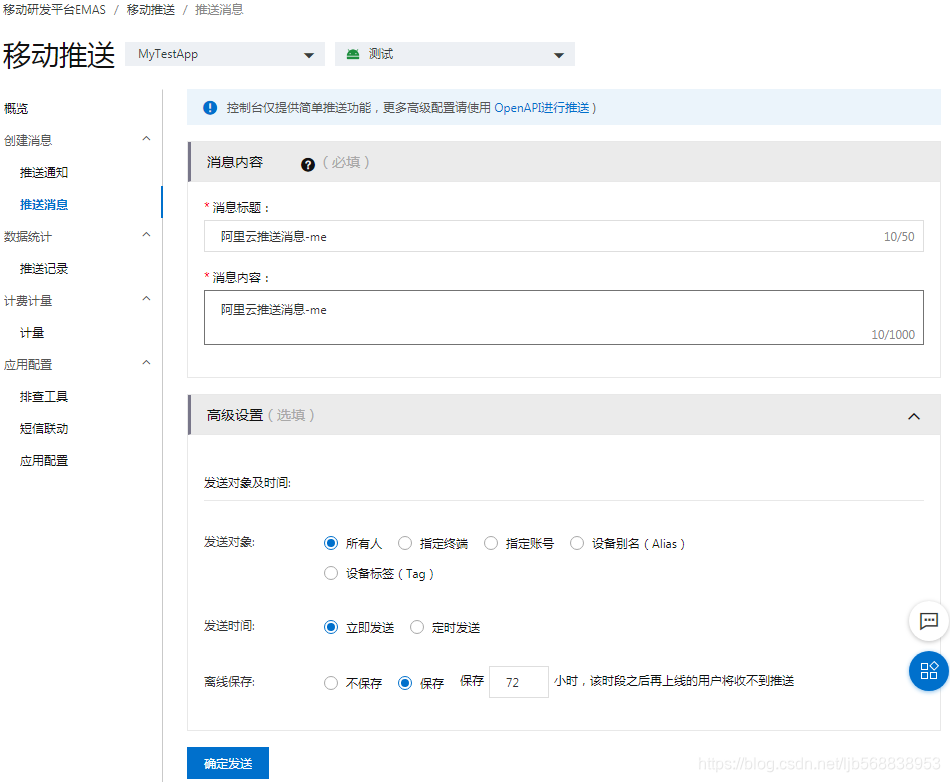Viewport: 950px width, 782px height.
Task: Choose 不保存 for offline storage
Action: click(x=331, y=683)
